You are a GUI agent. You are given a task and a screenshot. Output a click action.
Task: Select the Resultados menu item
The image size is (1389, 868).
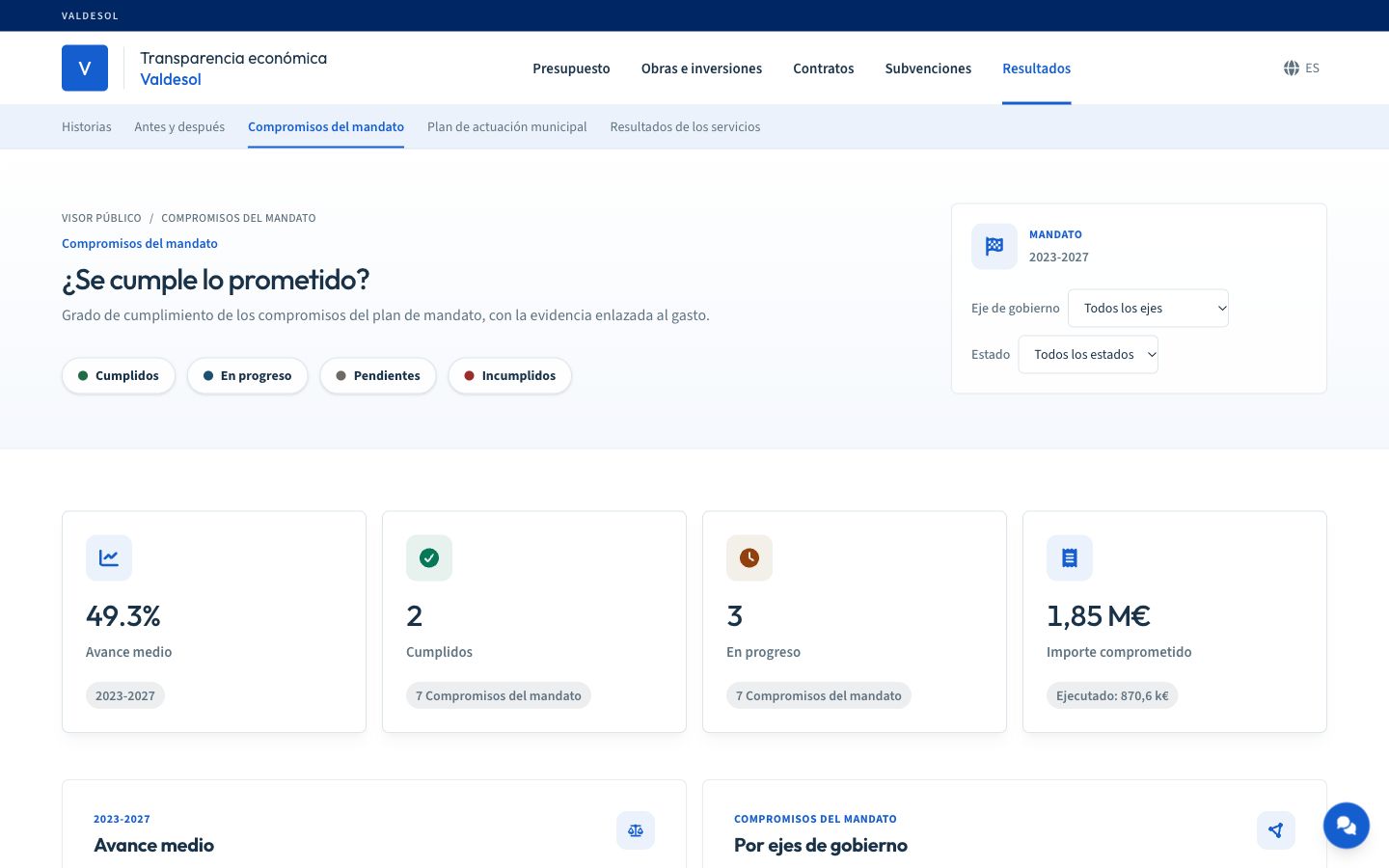coord(1037,68)
